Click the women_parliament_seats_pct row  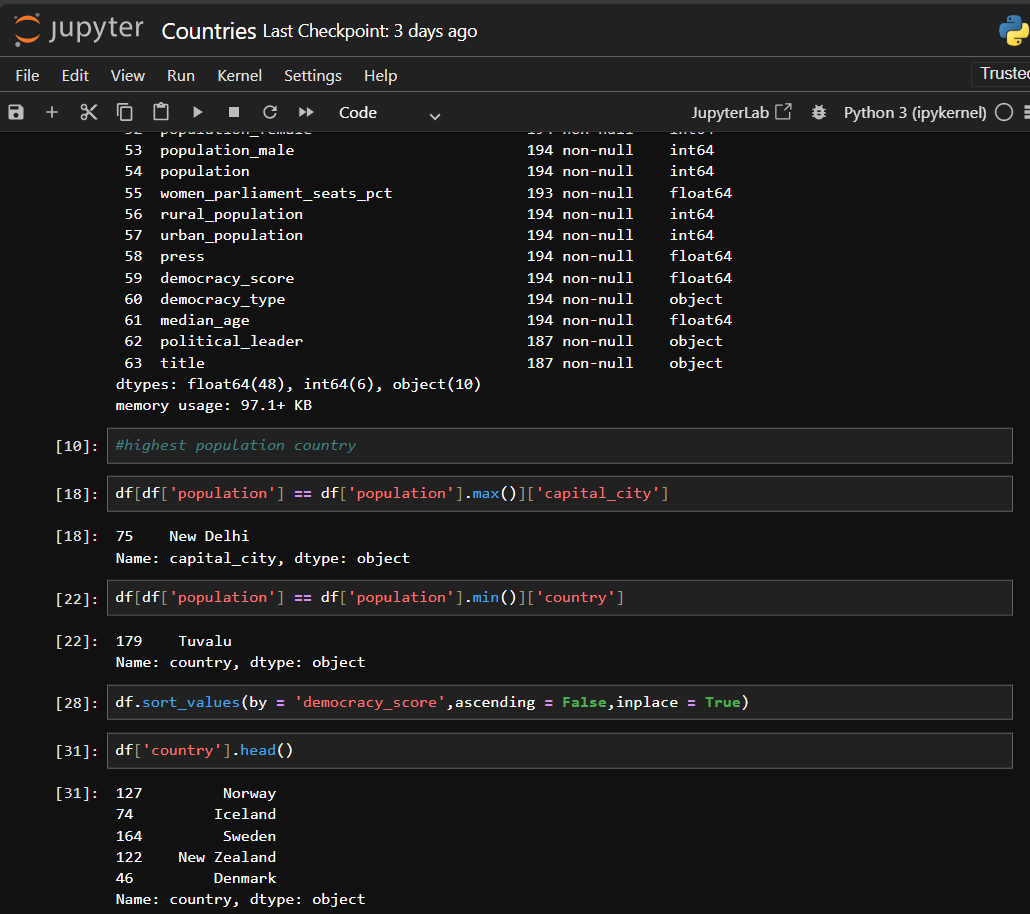point(428,193)
